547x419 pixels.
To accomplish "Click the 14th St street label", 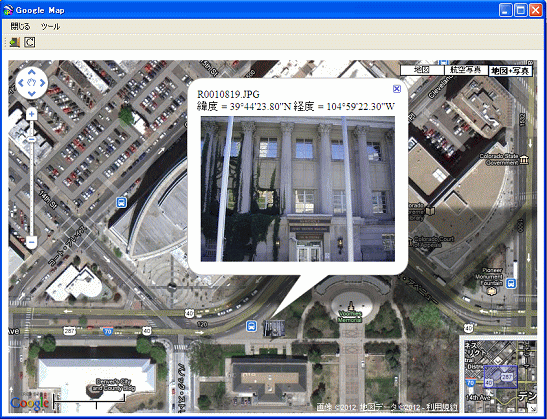I will [48, 199].
